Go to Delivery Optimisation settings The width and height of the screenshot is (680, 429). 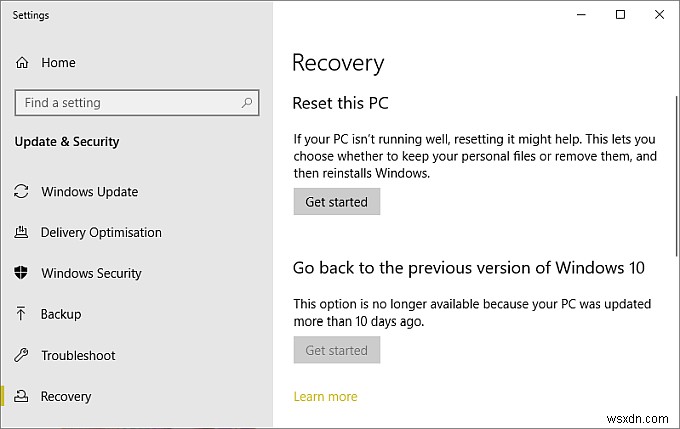(101, 233)
